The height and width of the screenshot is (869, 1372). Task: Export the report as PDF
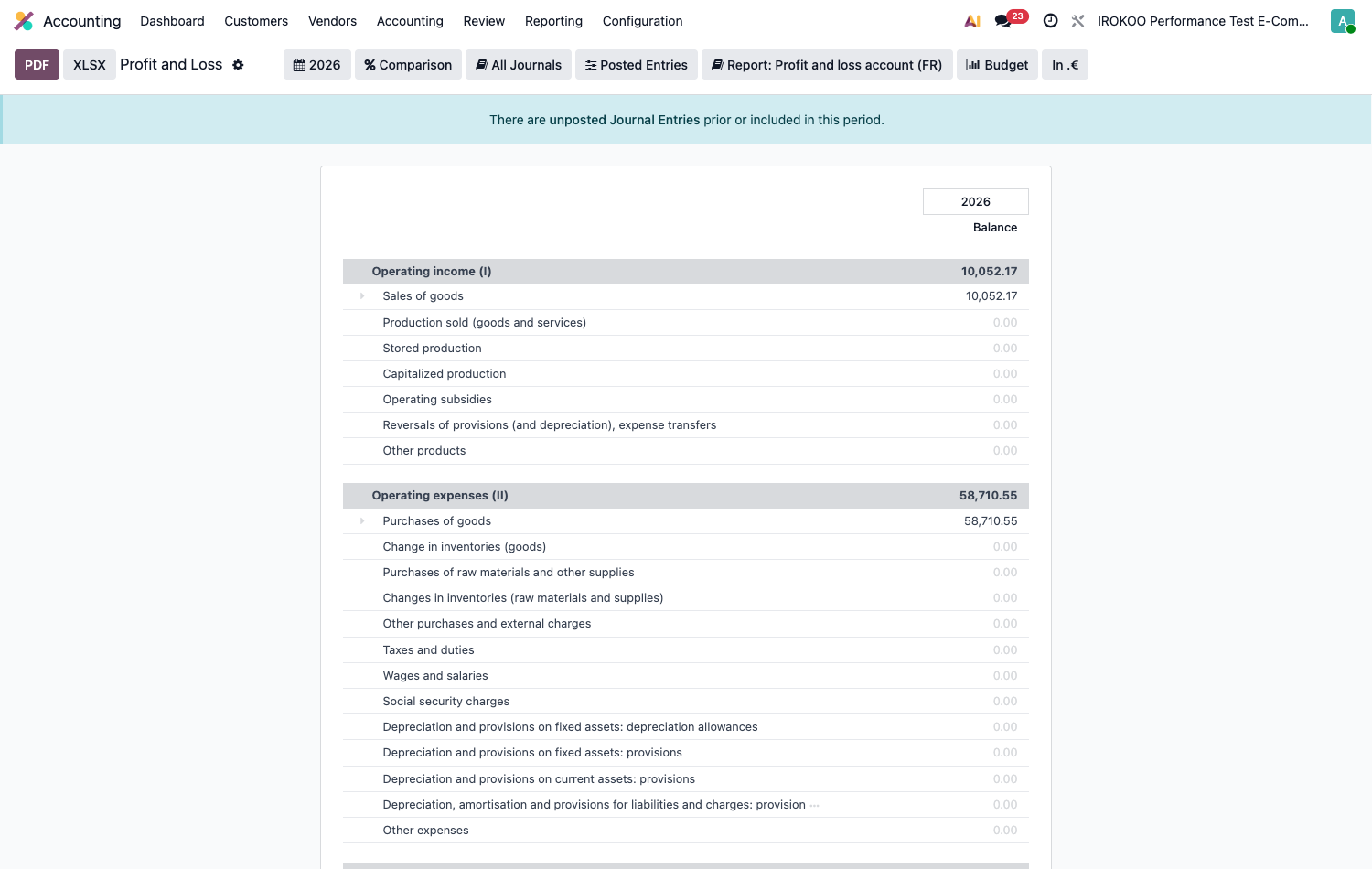point(37,65)
